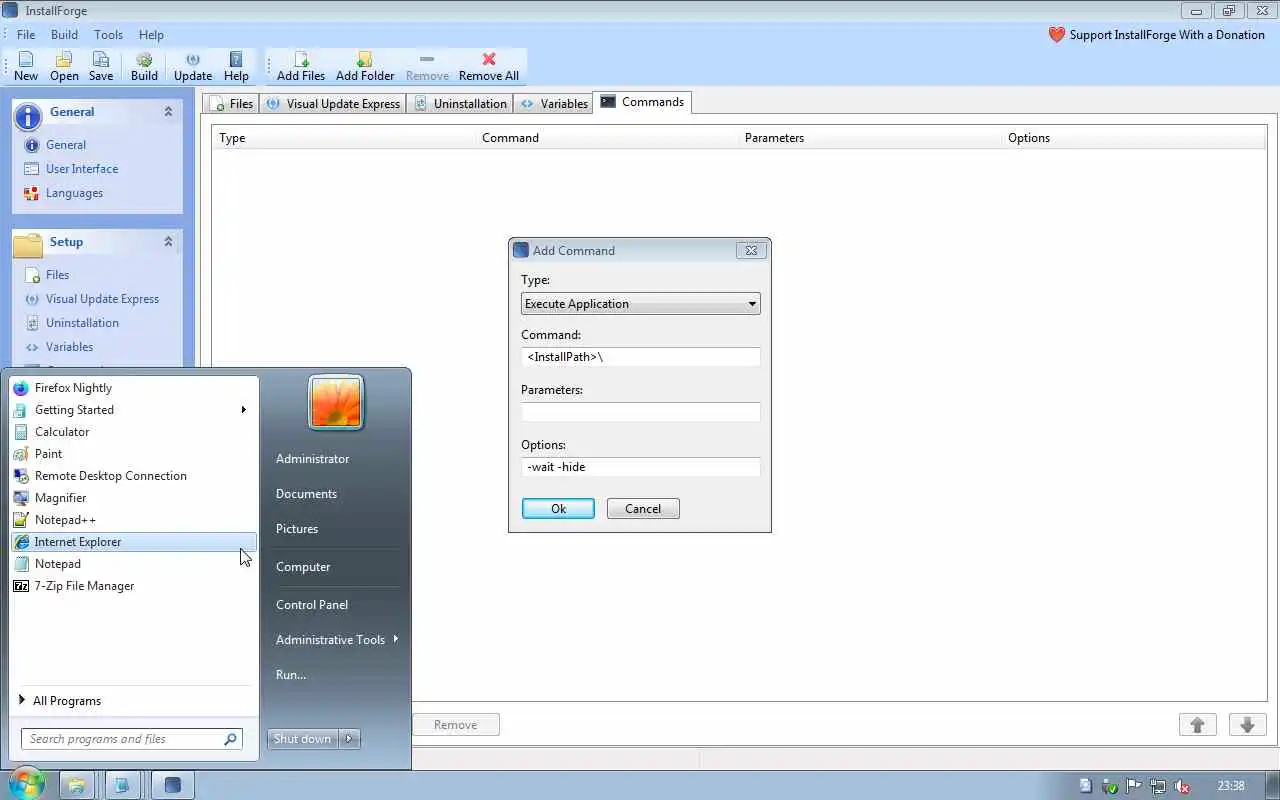
Task: Click the Type column header
Action: click(345, 138)
